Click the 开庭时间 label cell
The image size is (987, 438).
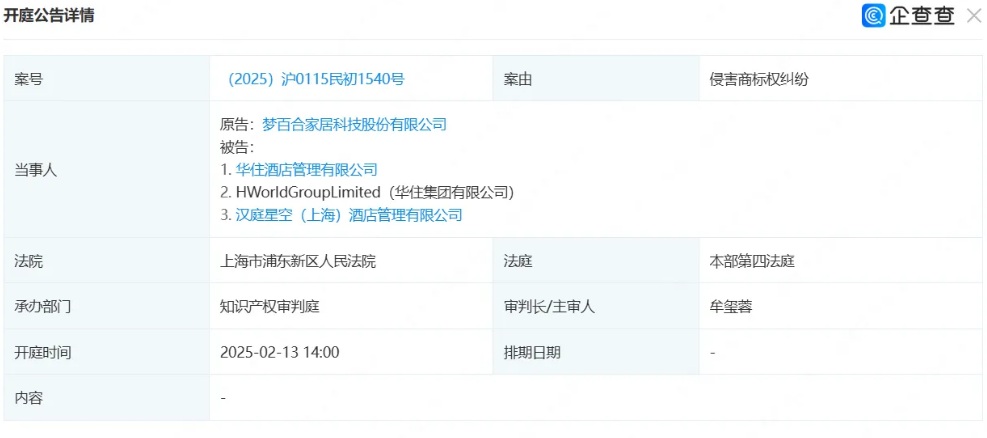106,352
